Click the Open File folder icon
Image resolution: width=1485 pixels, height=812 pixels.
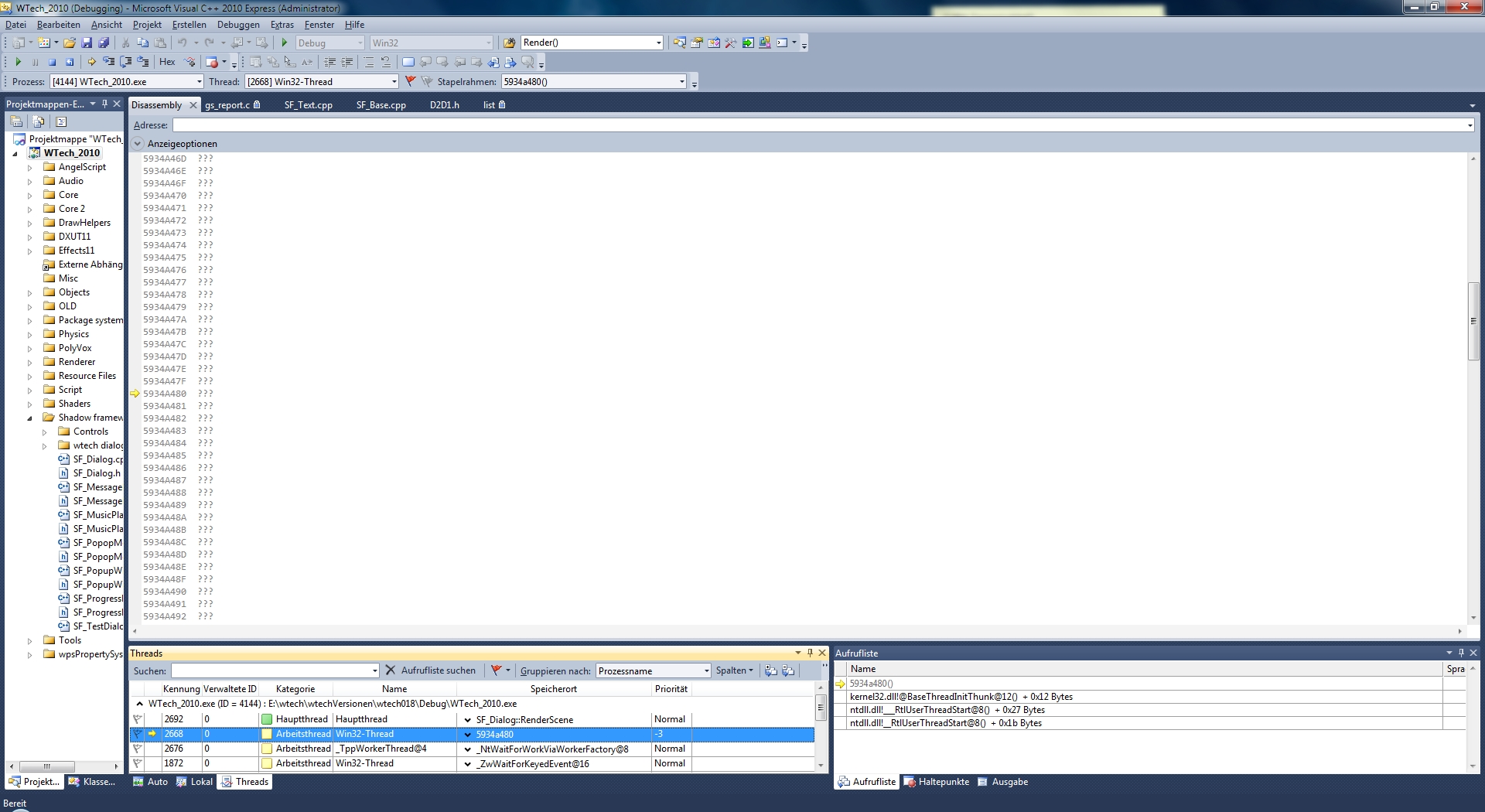[x=70, y=43]
